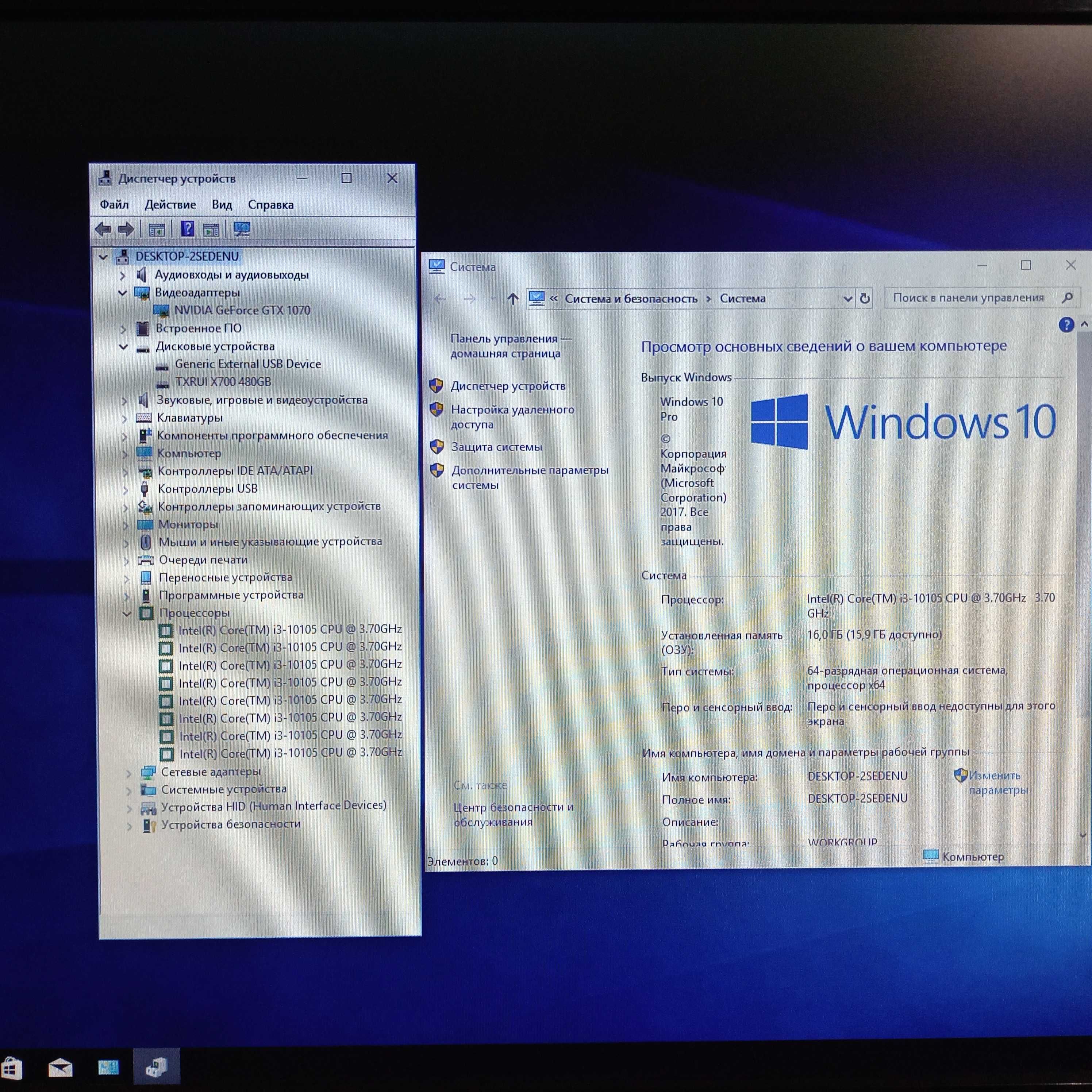Click the scan for hardware changes monitor icon

[242, 229]
